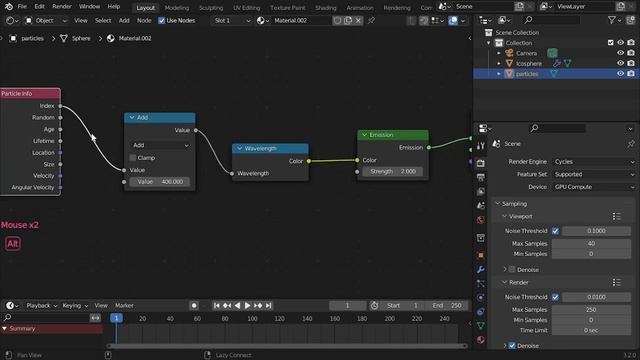The image size is (640, 360).
Task: Hide the Camera with its eye icon
Action: click(x=620, y=53)
